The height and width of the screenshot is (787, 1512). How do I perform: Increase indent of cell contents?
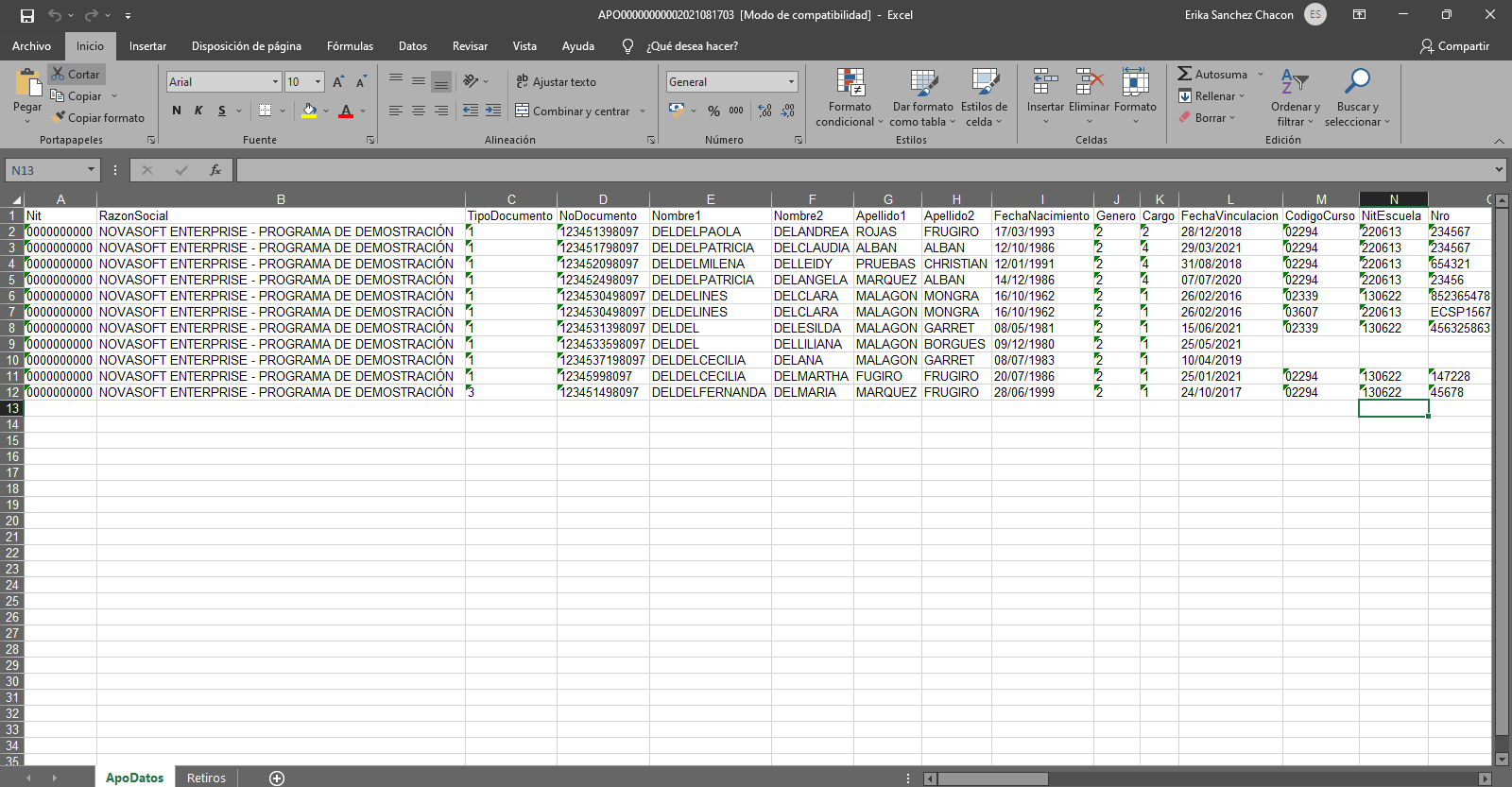tap(493, 111)
